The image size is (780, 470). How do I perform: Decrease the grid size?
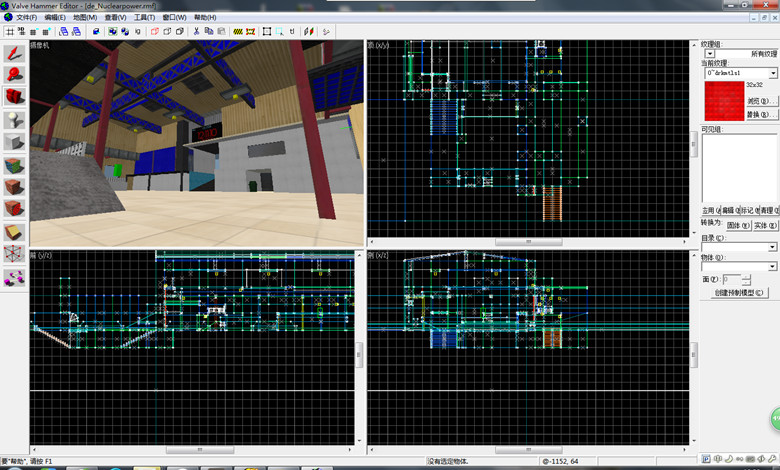(x=33, y=32)
